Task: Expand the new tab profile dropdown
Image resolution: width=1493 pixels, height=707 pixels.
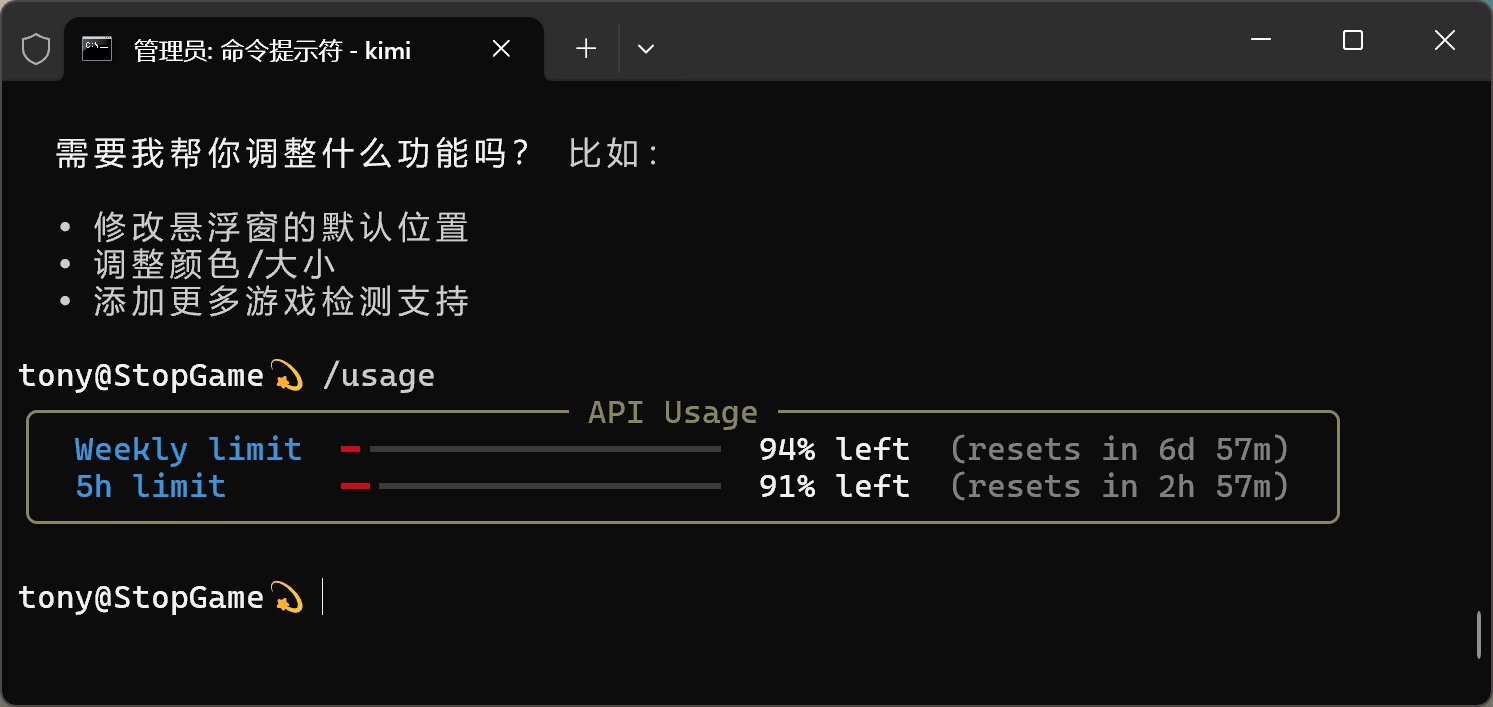Action: click(x=646, y=48)
